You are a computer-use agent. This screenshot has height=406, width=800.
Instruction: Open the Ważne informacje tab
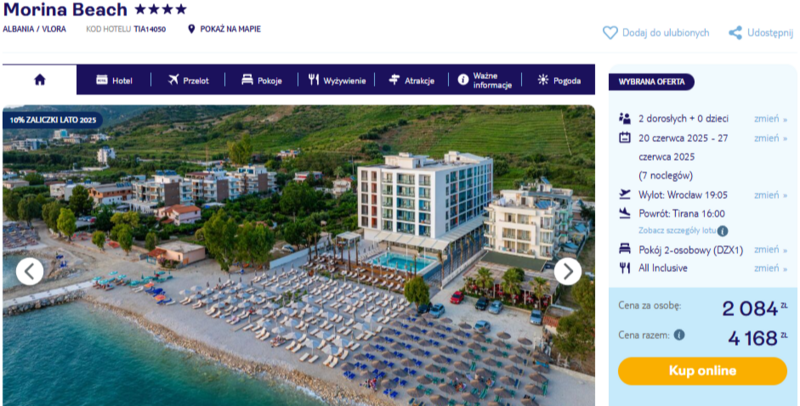point(485,80)
